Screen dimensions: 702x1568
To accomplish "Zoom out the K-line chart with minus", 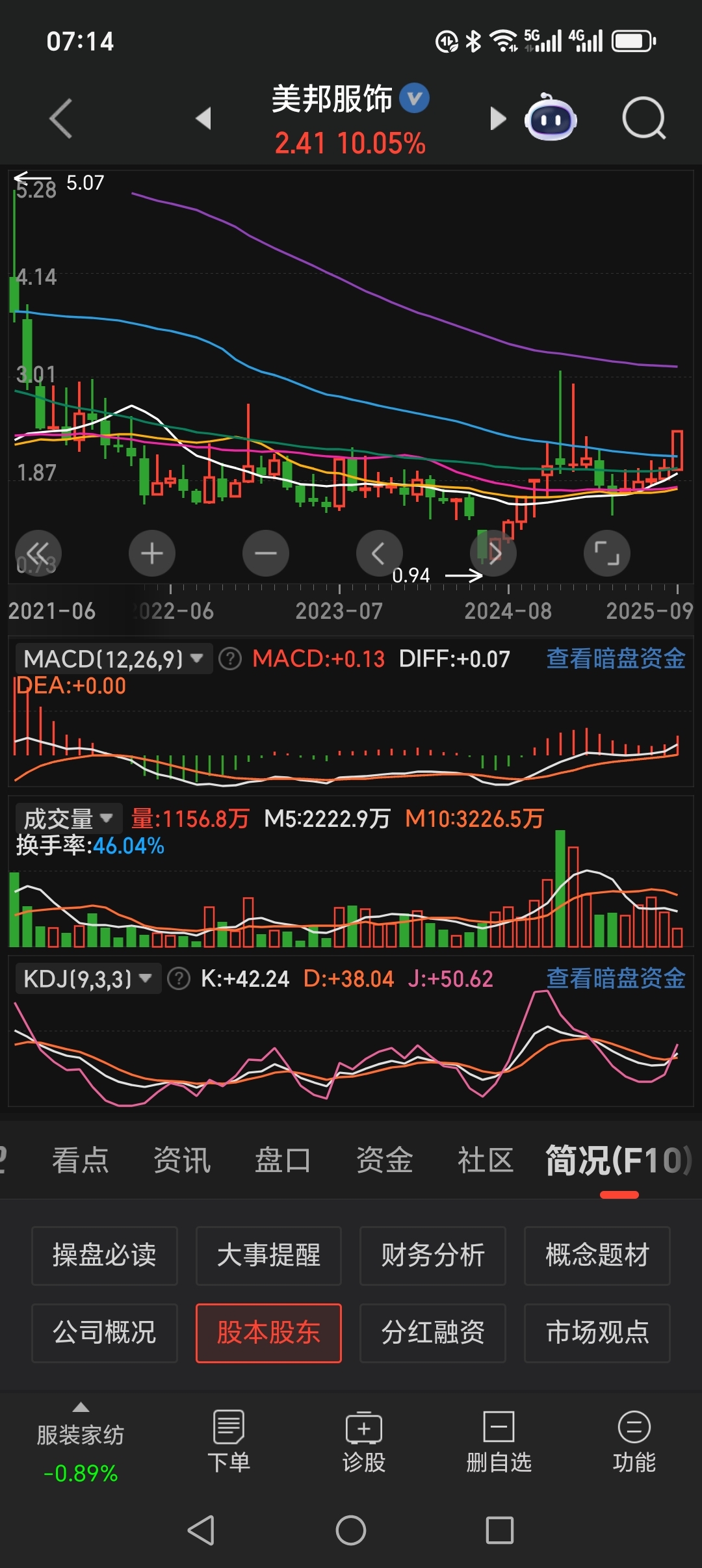I will click(266, 553).
